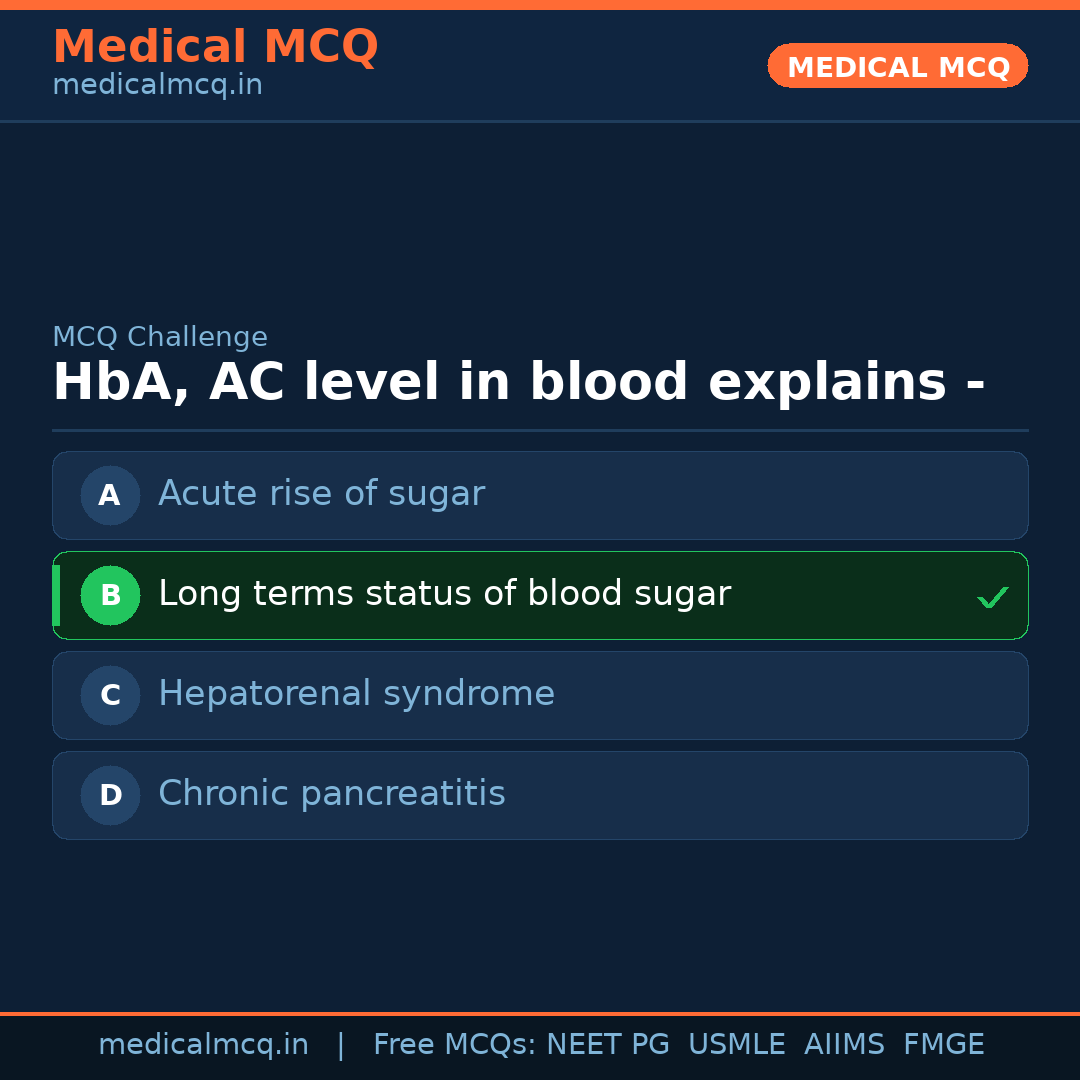Image resolution: width=1080 pixels, height=1080 pixels.
Task: Click the green checkmark on option B
Action: click(992, 597)
